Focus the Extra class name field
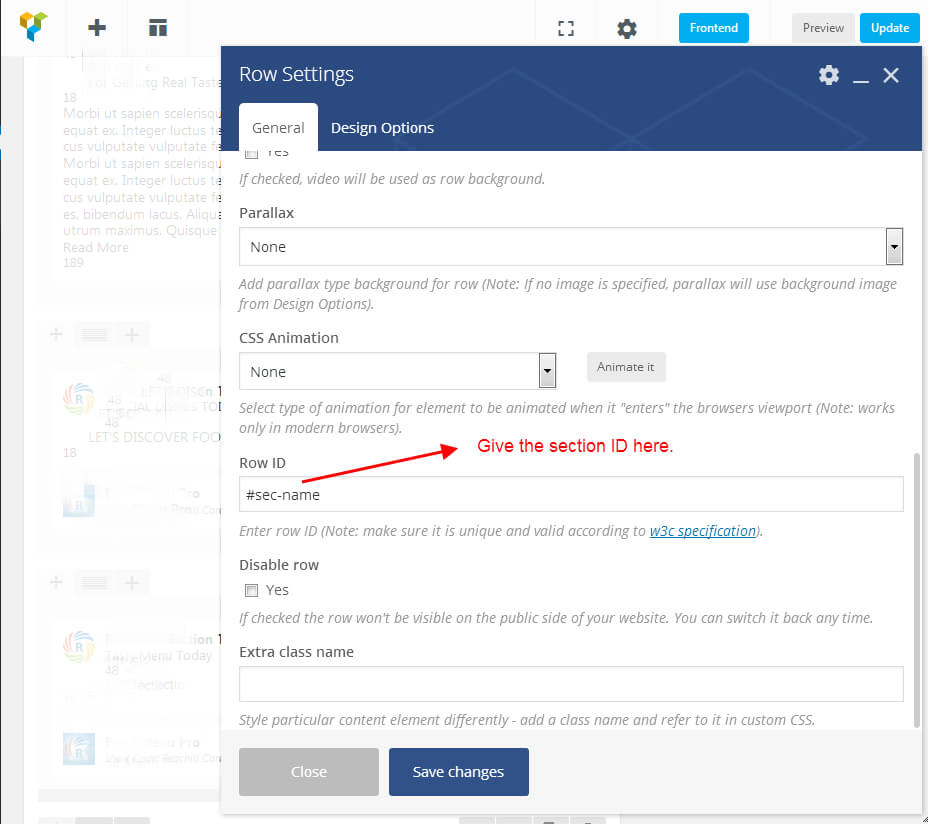This screenshot has height=824, width=928. 571,684
